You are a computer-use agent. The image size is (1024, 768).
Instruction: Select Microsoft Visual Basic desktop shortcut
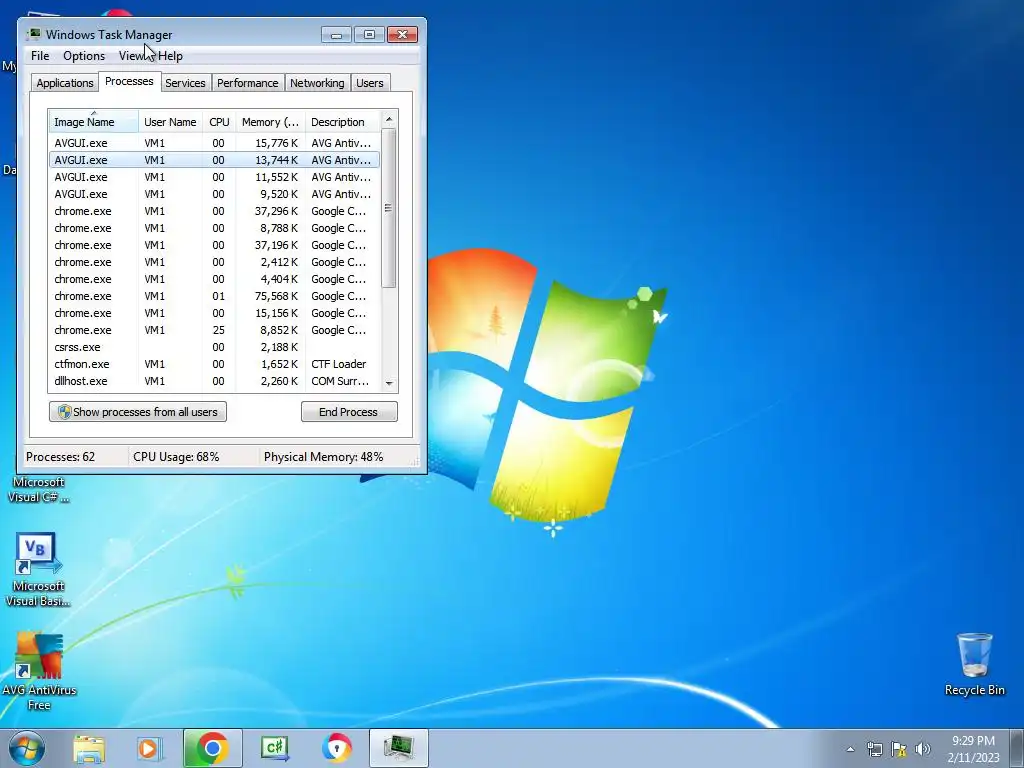tap(38, 569)
